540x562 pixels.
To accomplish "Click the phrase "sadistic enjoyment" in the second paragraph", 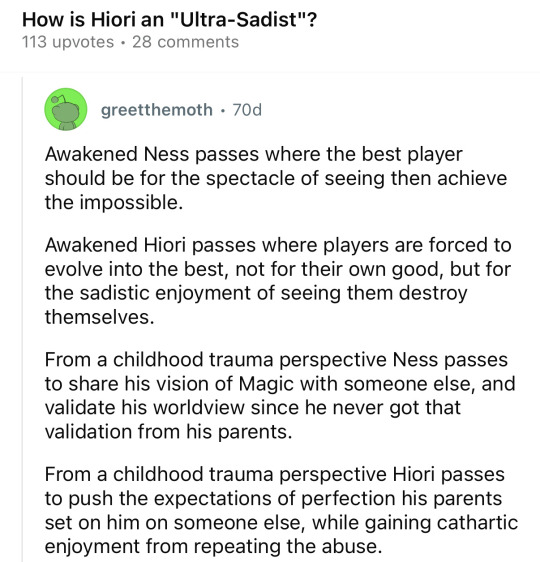I will pyautogui.click(x=165, y=293).
